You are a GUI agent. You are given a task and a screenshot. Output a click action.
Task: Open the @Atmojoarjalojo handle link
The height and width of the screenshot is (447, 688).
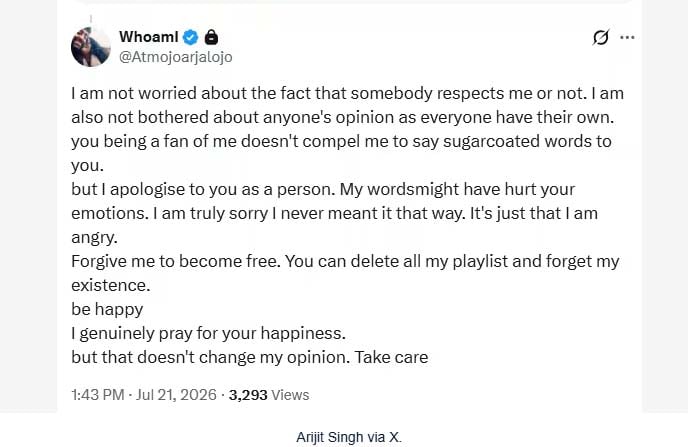click(176, 57)
